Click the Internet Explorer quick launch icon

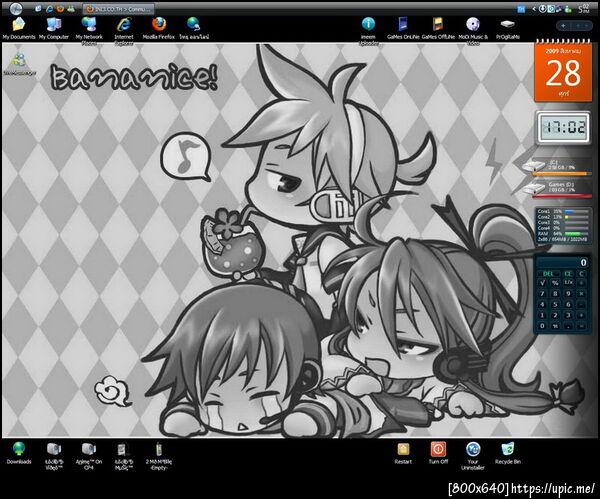[49, 8]
